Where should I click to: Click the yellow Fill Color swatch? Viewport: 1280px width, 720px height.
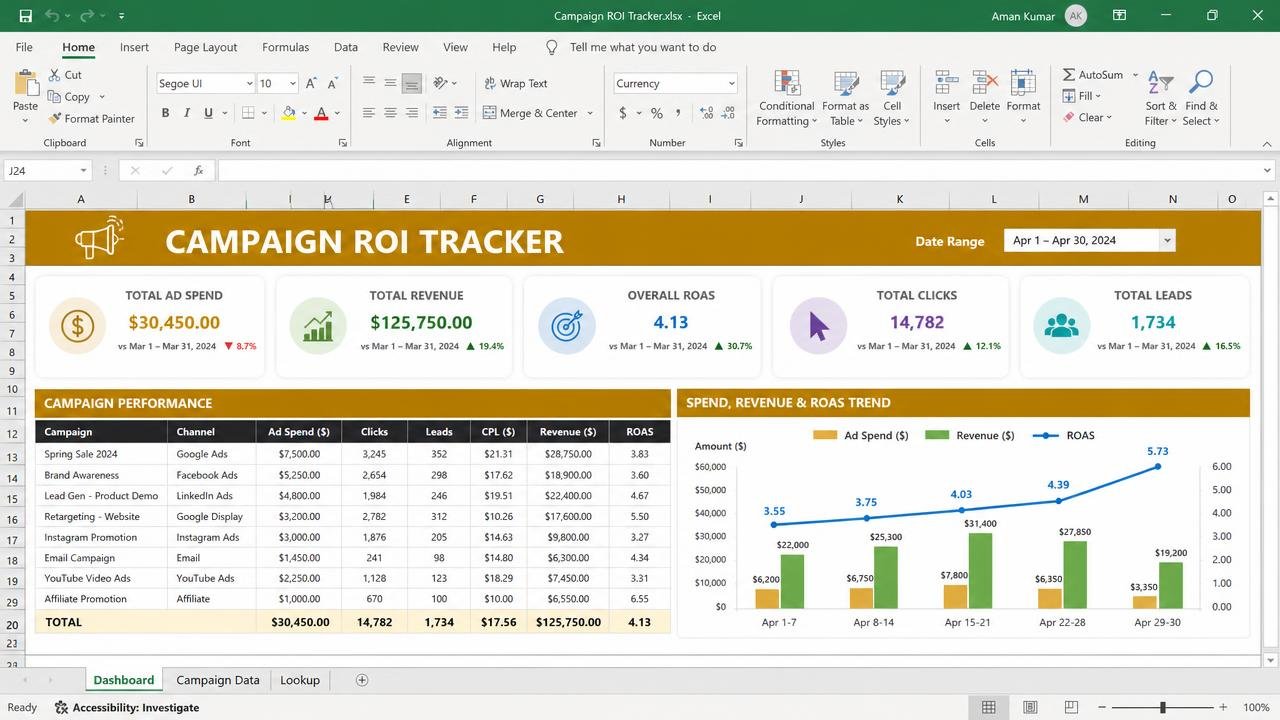[288, 113]
